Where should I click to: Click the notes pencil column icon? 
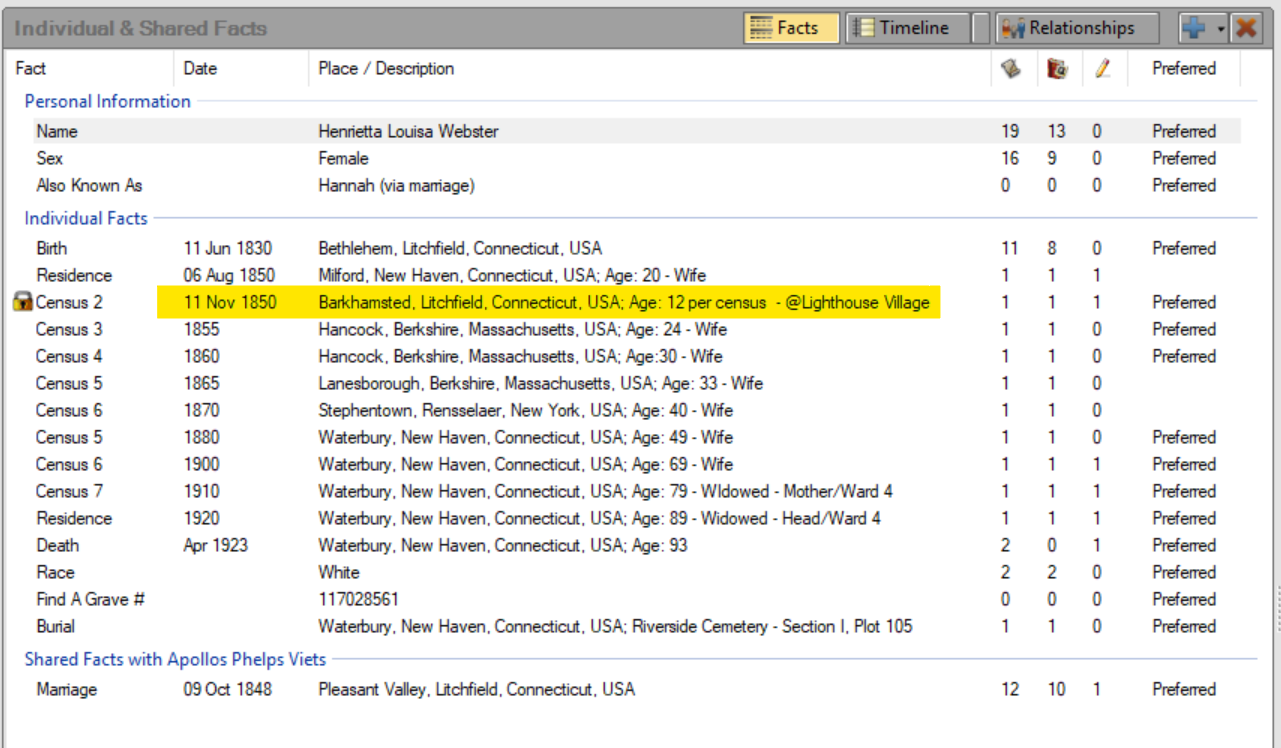click(x=1102, y=68)
